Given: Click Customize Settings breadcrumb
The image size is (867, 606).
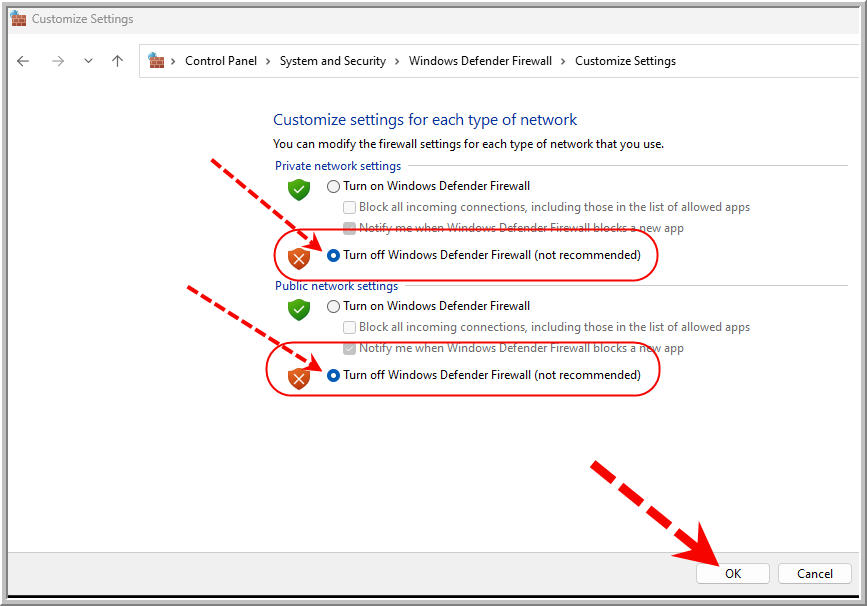Looking at the screenshot, I should click(x=625, y=61).
